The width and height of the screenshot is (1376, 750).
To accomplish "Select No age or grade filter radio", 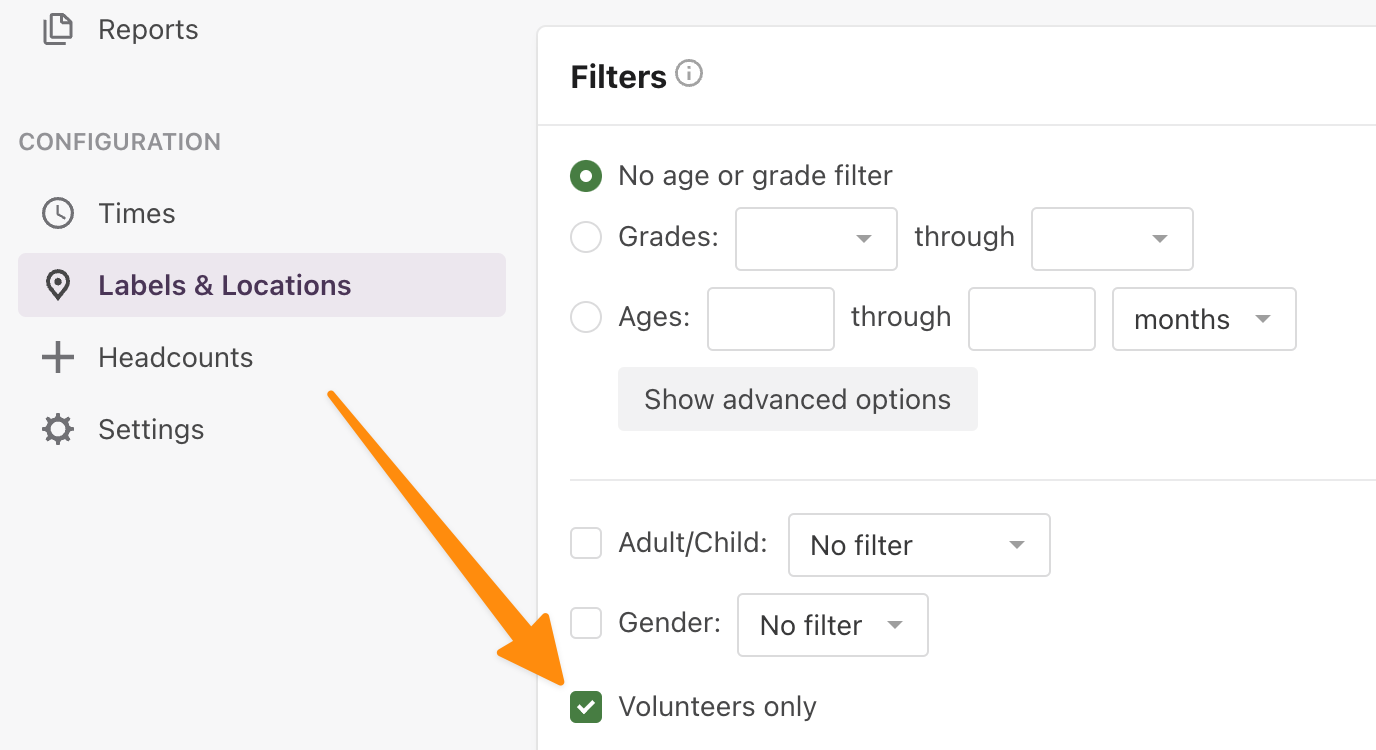I will coord(586,176).
